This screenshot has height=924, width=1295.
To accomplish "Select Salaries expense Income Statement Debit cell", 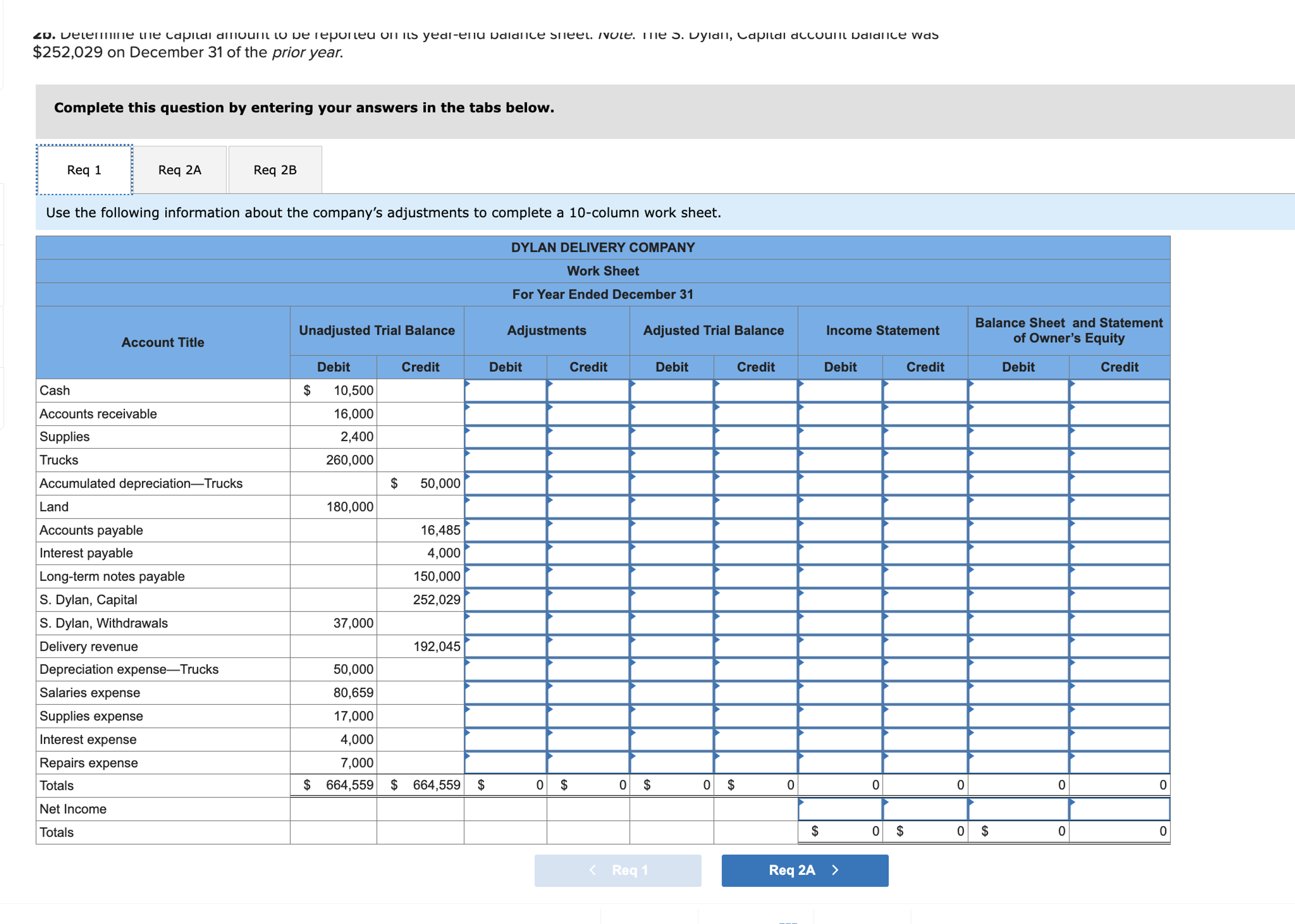I will point(840,692).
